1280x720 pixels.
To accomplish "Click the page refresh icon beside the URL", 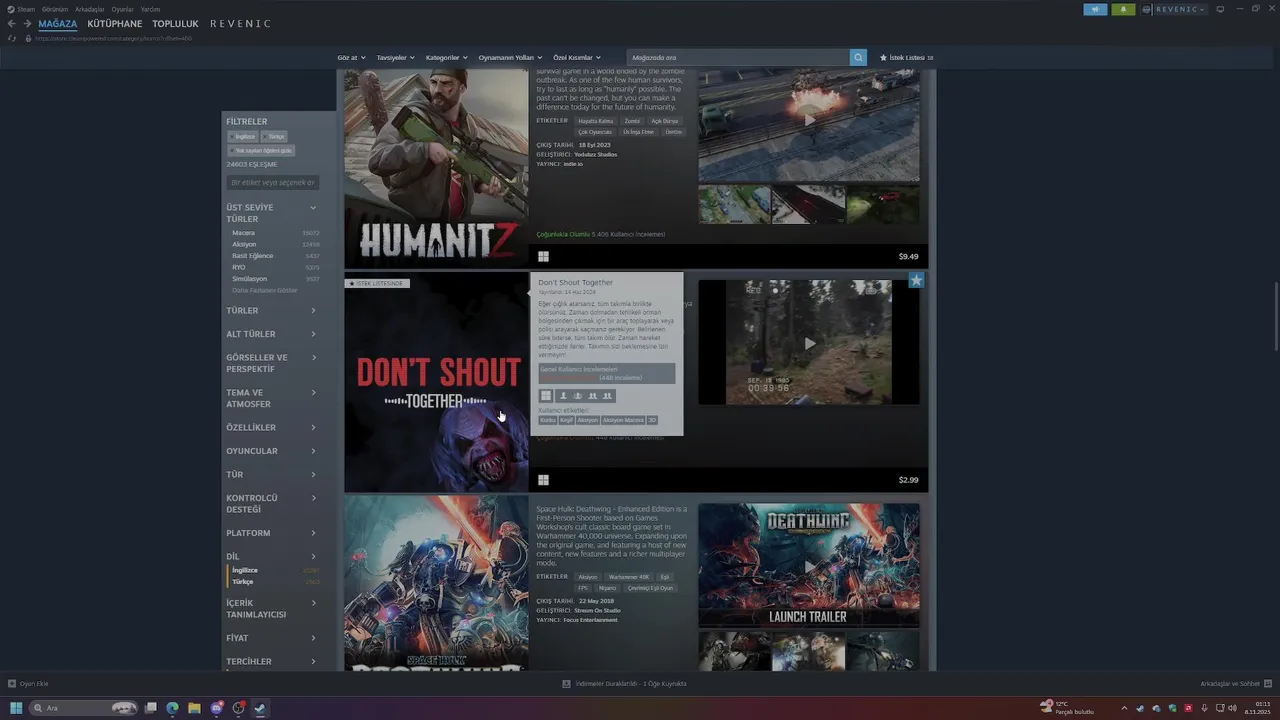I will point(12,38).
